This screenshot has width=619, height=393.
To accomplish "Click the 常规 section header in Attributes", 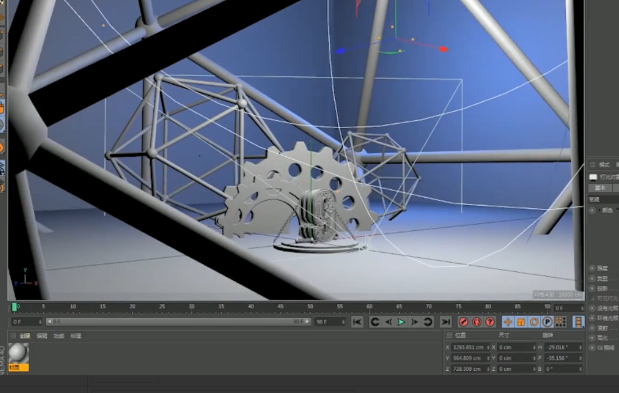I will click(604, 199).
